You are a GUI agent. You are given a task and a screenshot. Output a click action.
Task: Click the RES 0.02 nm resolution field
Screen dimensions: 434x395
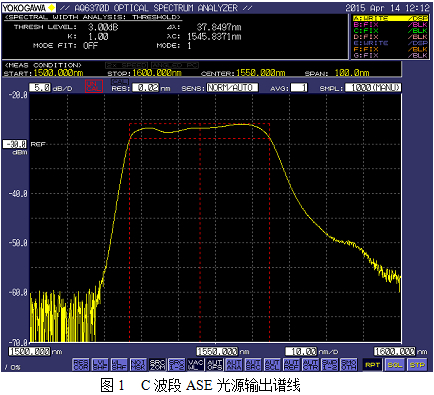[x=146, y=88]
